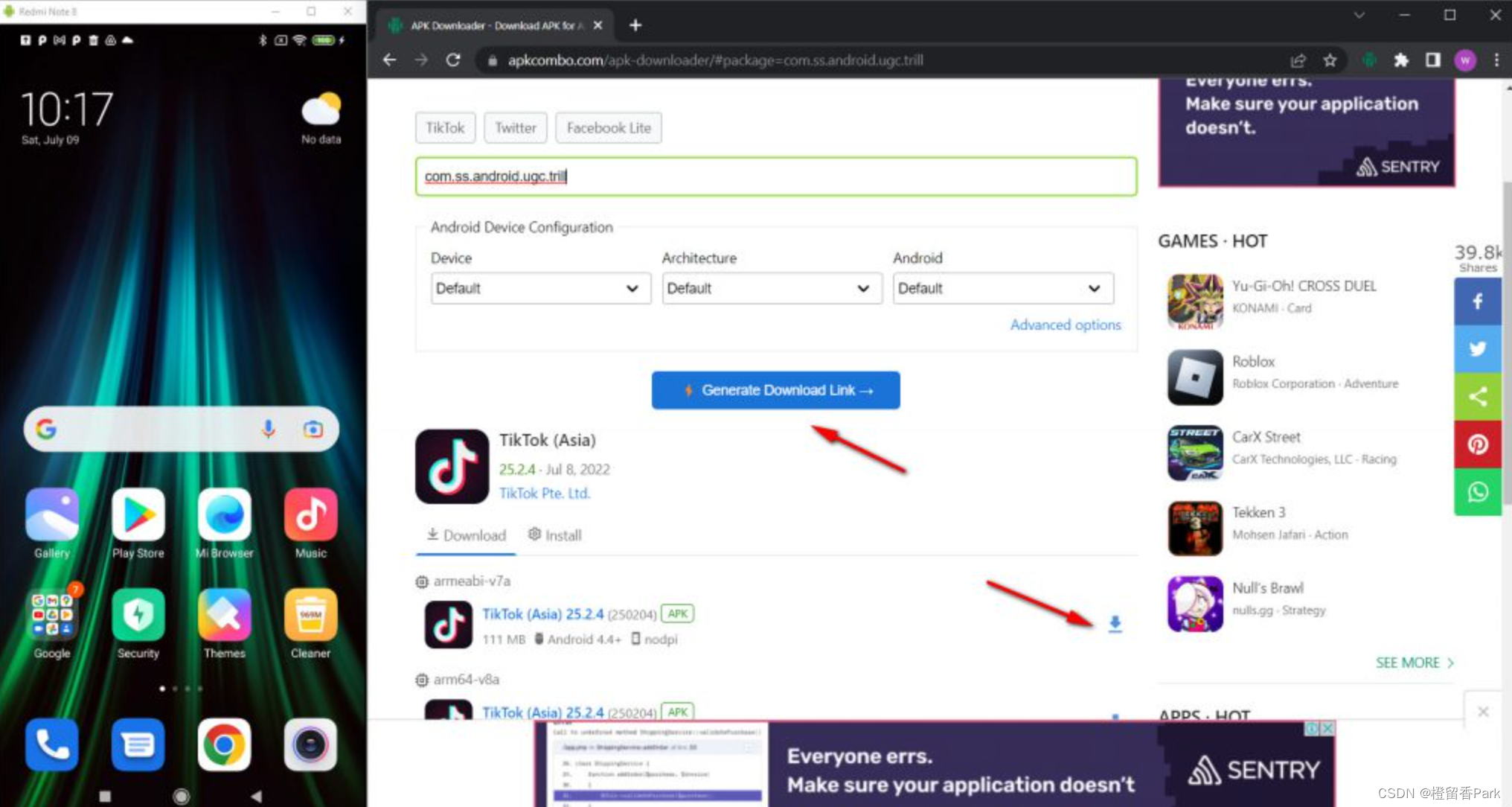The height and width of the screenshot is (807, 1512).
Task: Click the package name input field
Action: pyautogui.click(x=775, y=176)
